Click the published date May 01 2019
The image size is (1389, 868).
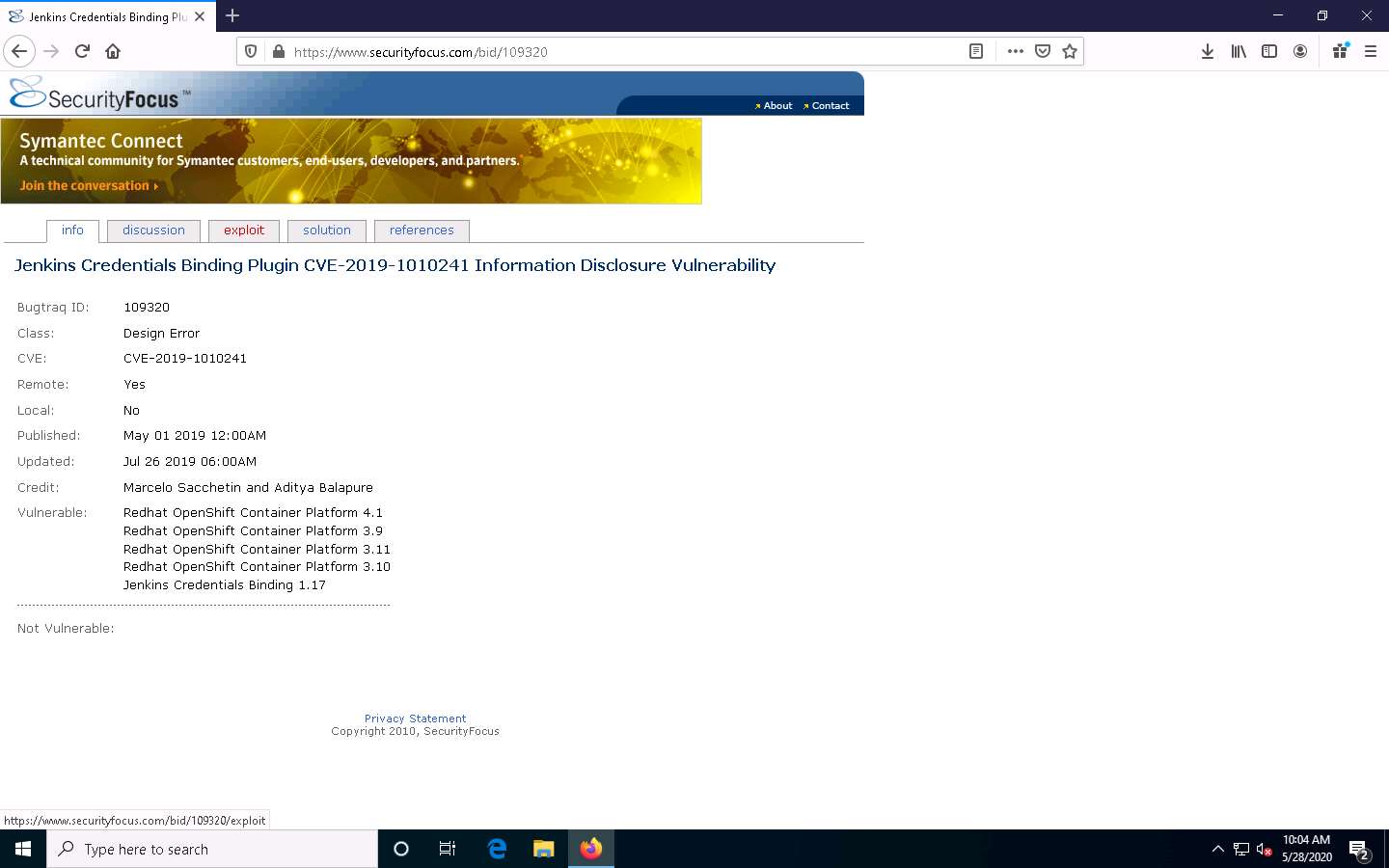195,436
